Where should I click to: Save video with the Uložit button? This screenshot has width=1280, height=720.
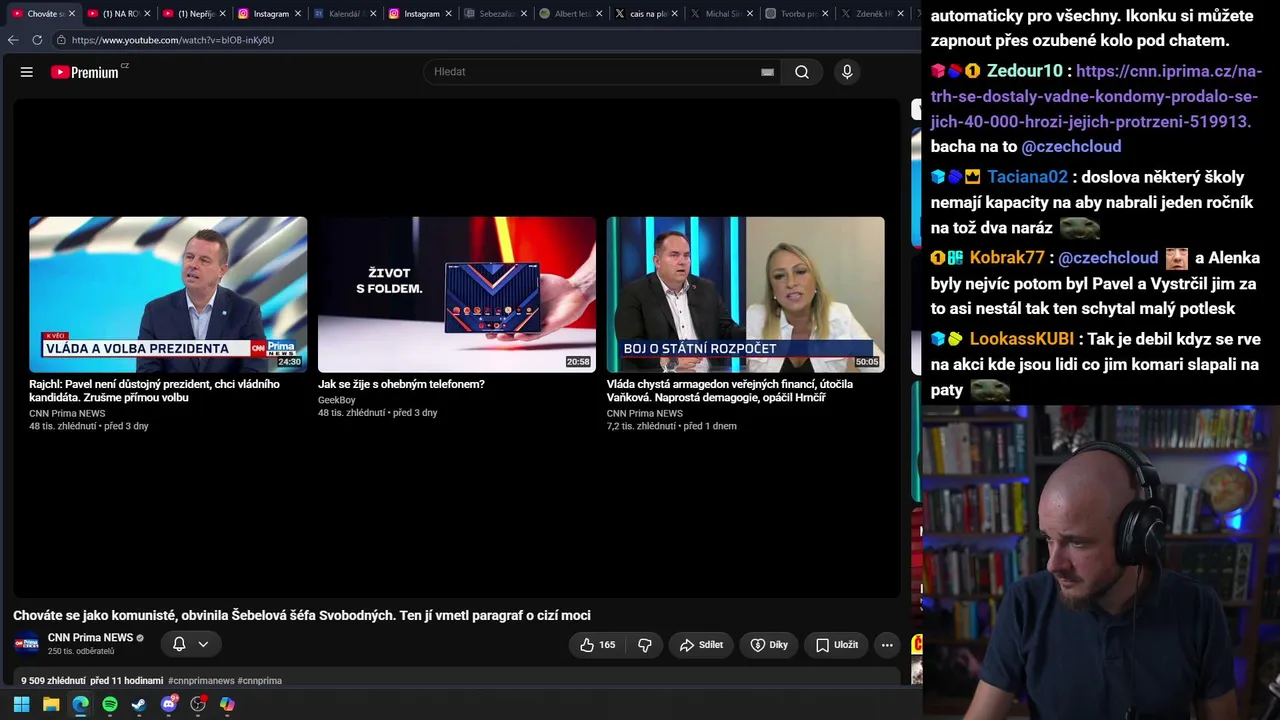(836, 645)
